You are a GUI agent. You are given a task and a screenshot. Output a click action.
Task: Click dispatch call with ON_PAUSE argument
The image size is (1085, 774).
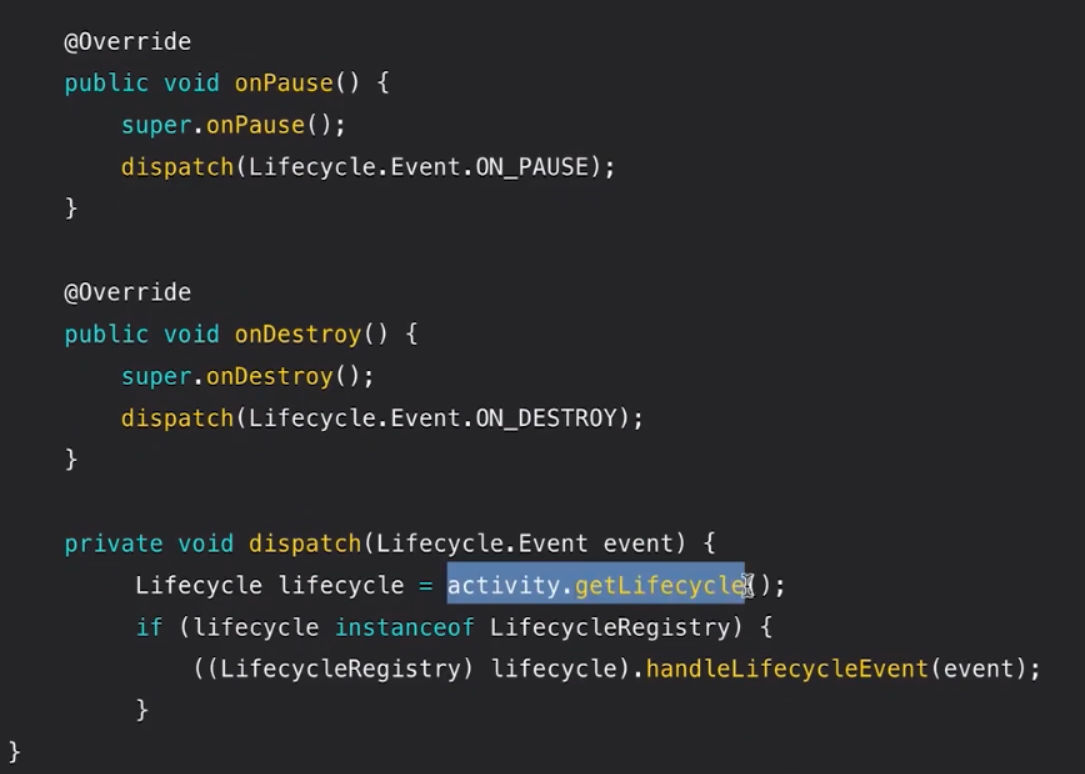coord(368,167)
